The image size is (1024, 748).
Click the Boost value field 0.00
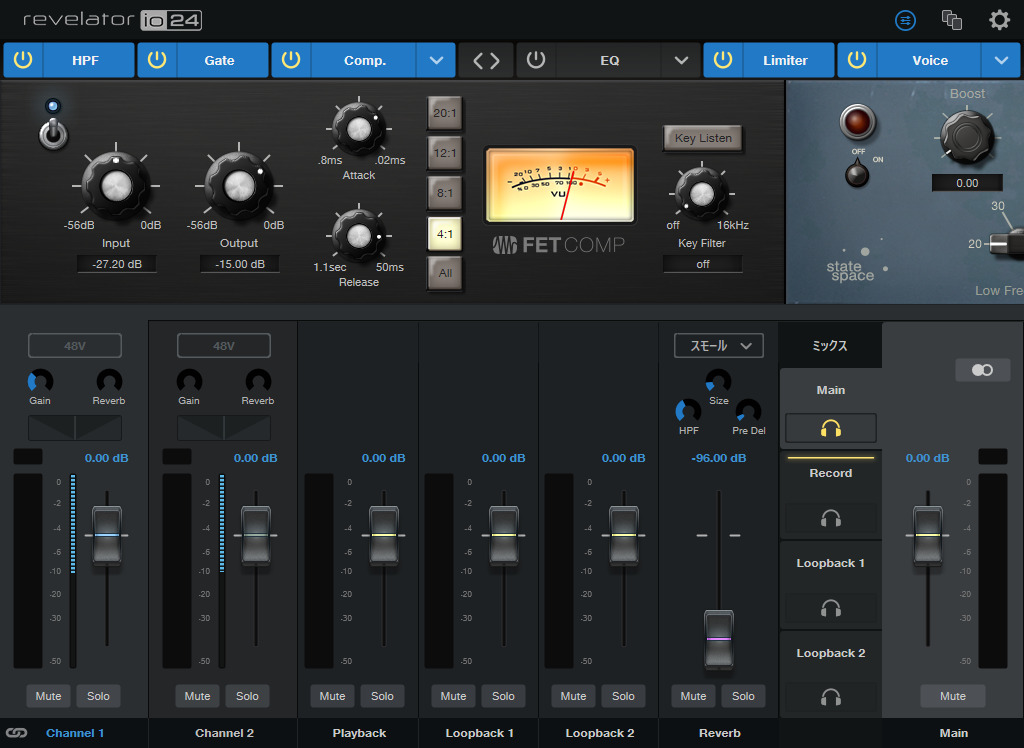(967, 183)
